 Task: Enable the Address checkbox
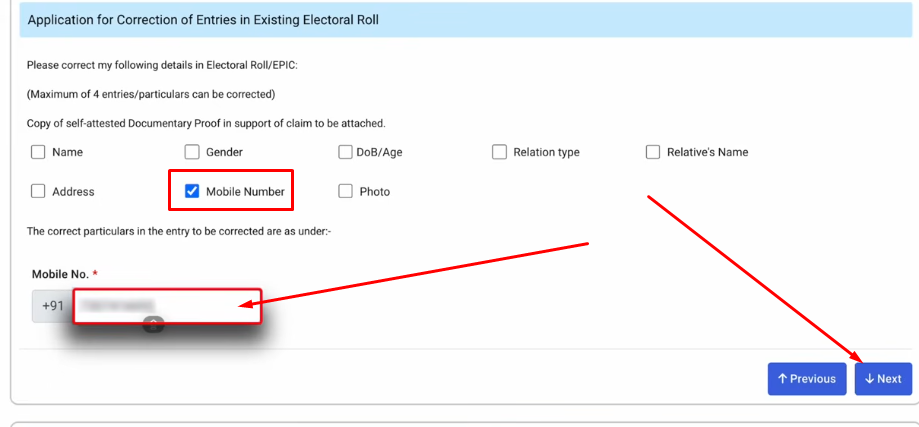38,192
